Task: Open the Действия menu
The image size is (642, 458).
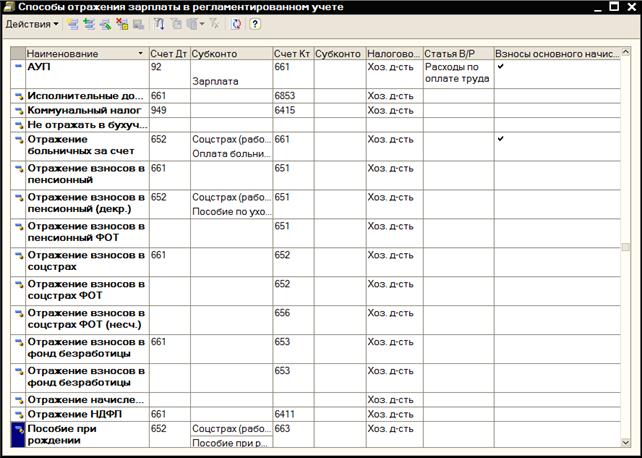Action: pos(28,24)
